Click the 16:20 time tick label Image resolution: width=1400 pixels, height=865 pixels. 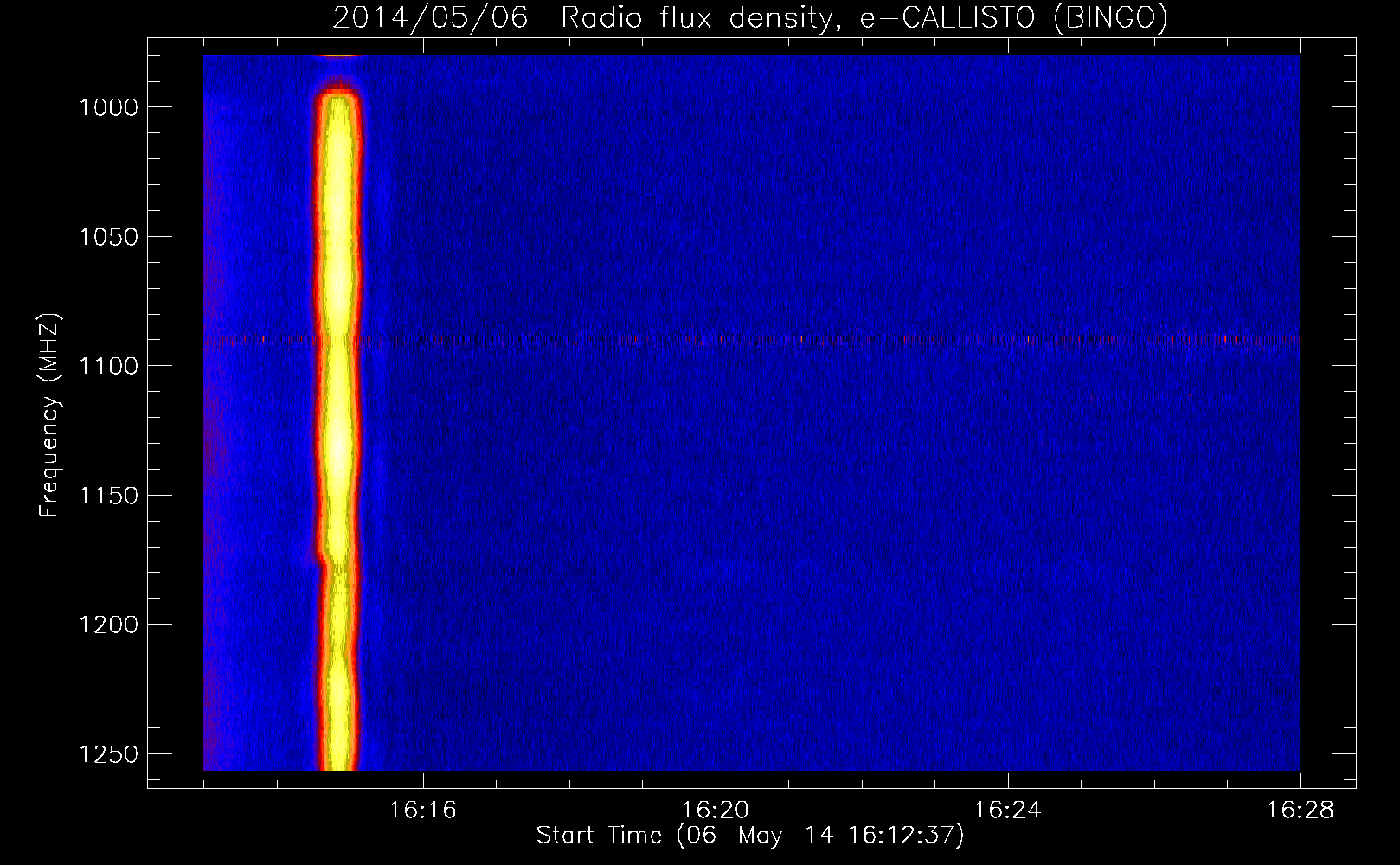pyautogui.click(x=715, y=810)
